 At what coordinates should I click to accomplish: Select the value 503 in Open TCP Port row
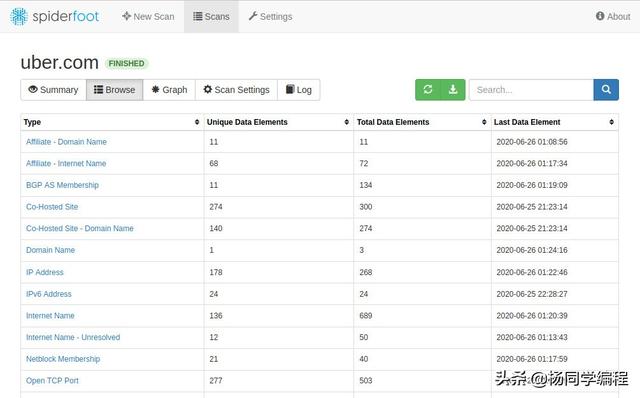tap(366, 380)
